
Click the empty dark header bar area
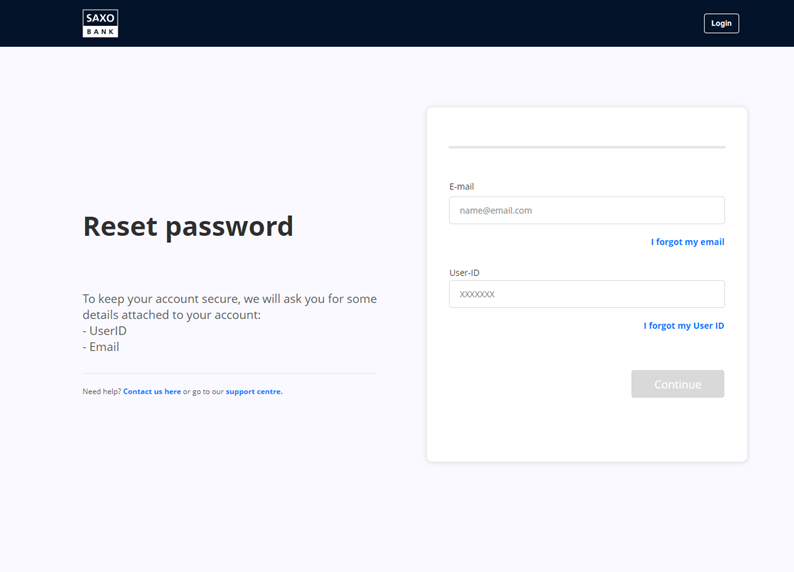400,23
